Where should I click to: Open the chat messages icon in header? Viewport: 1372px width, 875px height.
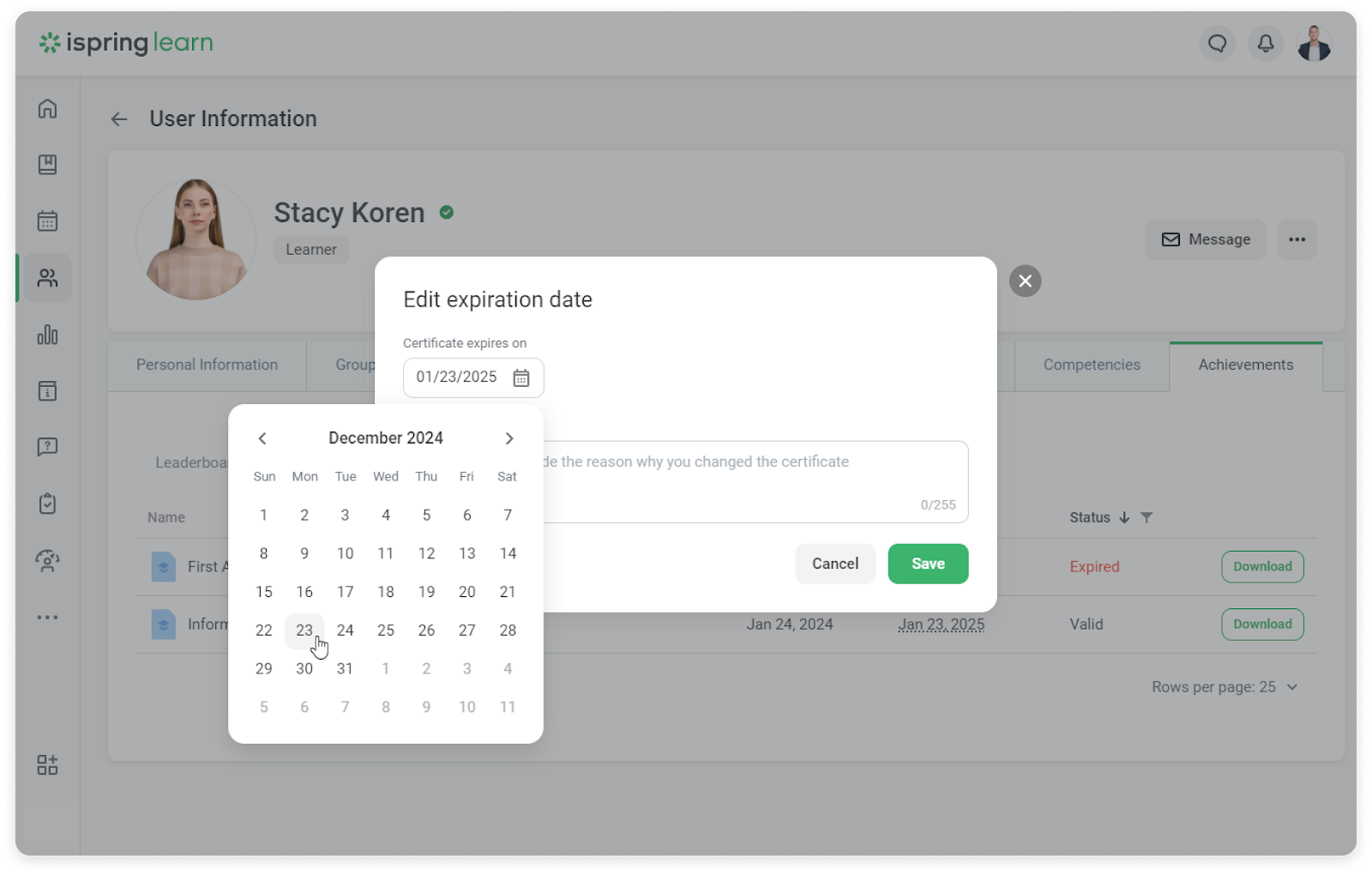[1217, 43]
